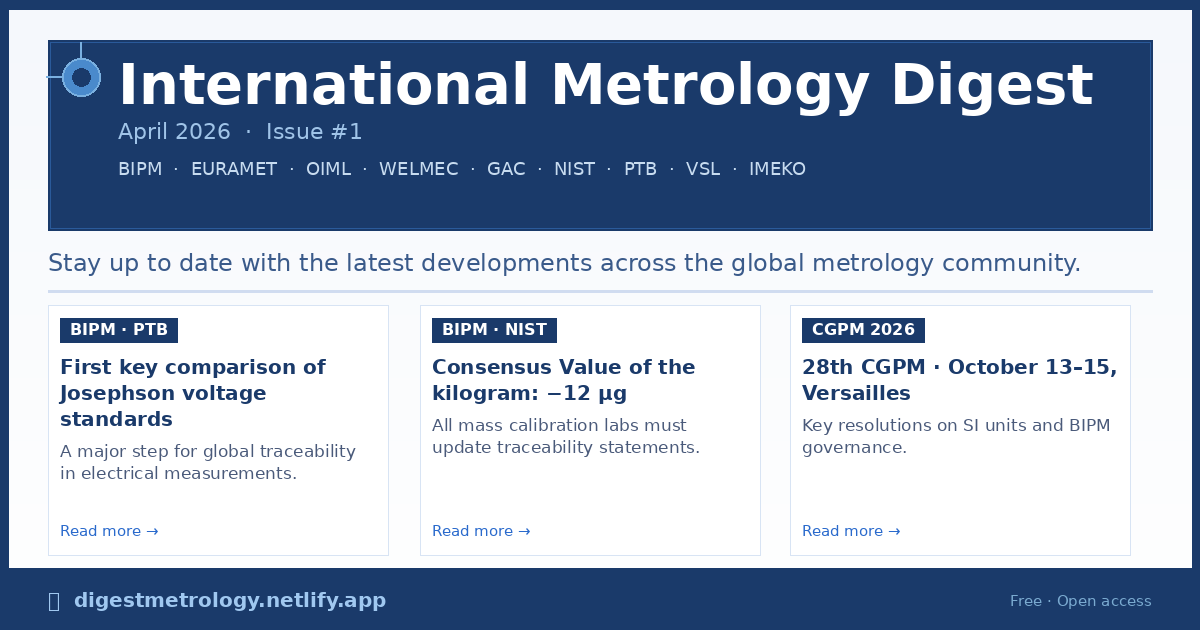
Task: Select OIML in the header organization list
Action: [x=328, y=169]
